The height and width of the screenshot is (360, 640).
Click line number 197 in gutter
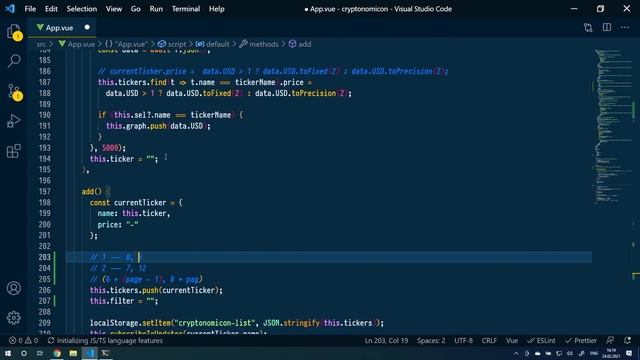point(44,191)
